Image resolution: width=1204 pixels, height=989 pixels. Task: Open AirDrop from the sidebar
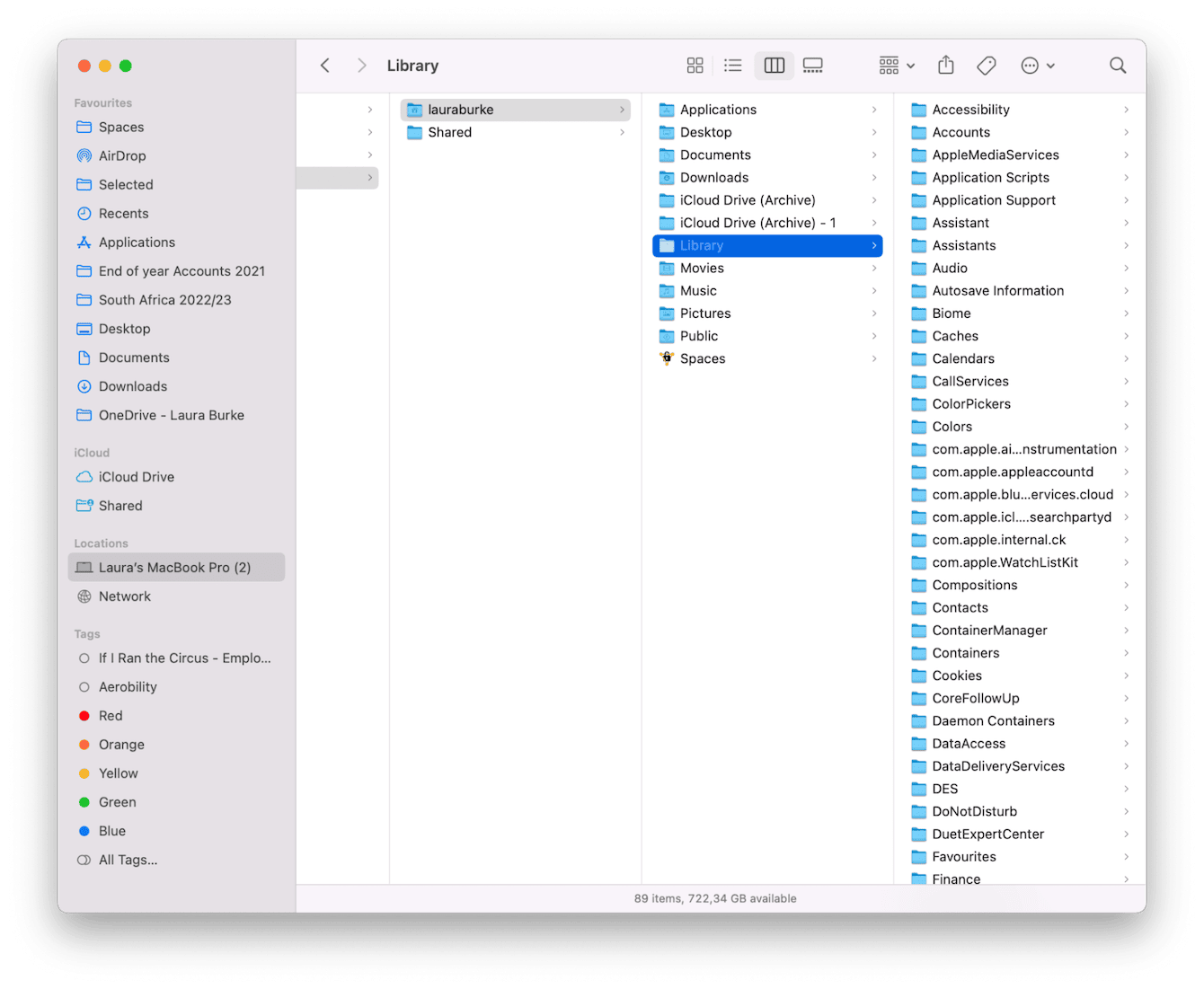tap(122, 155)
